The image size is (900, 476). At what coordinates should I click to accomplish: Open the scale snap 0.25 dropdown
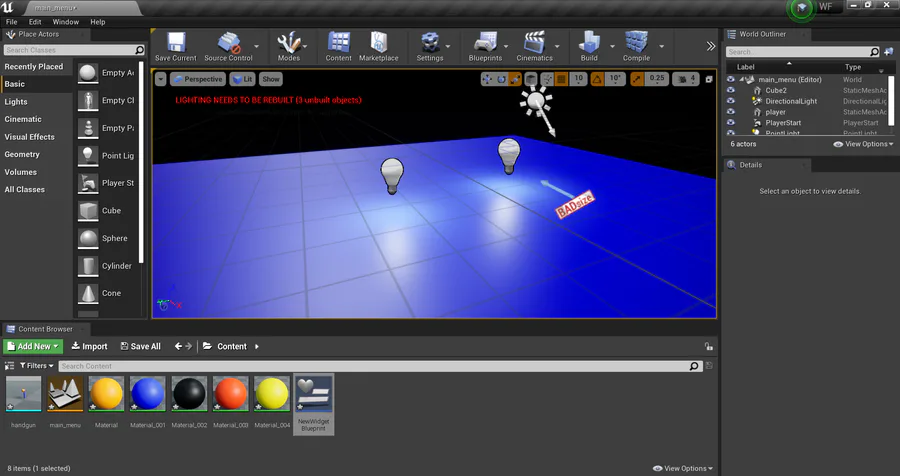pyautogui.click(x=657, y=79)
